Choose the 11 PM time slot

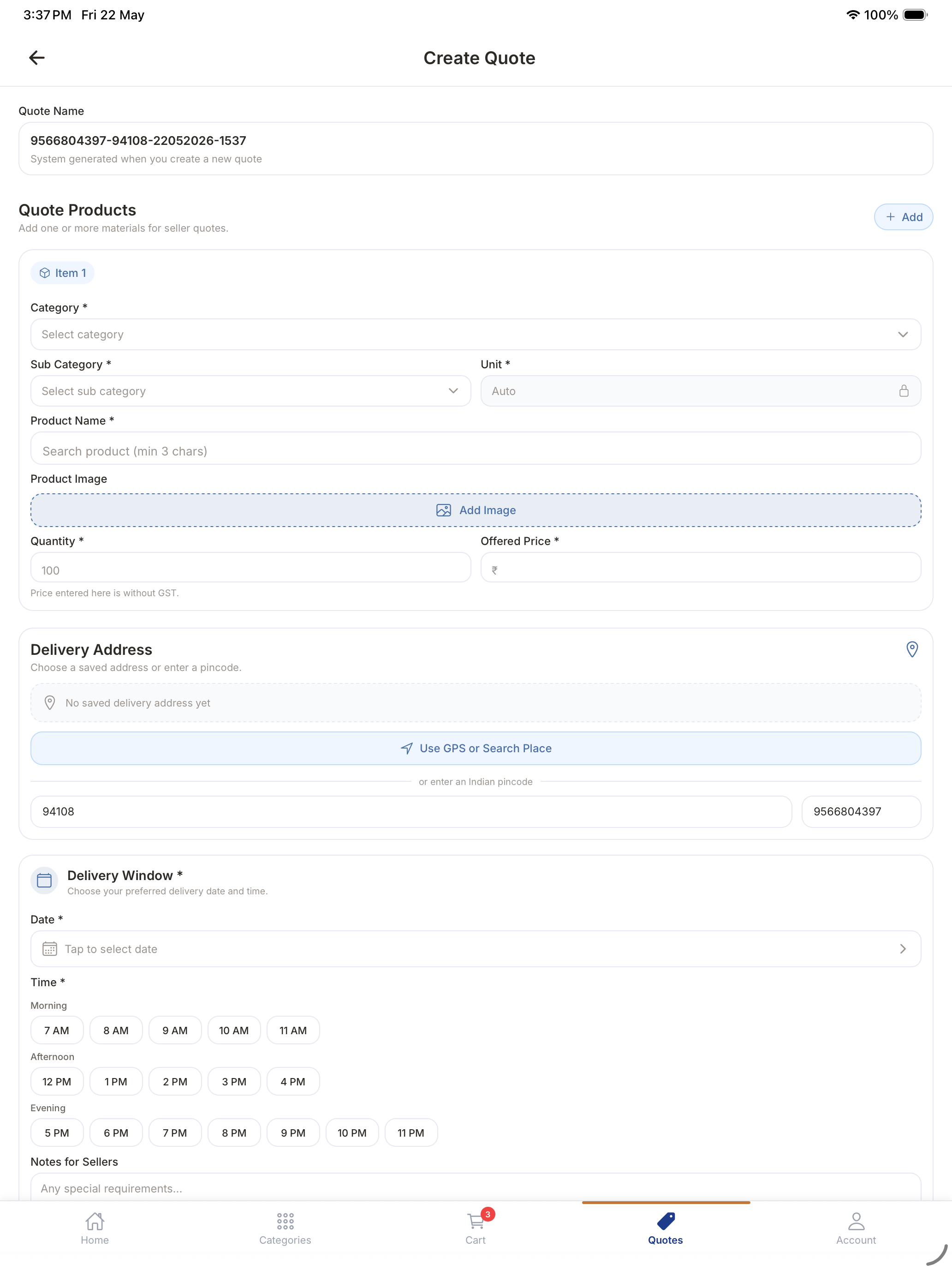411,1133
